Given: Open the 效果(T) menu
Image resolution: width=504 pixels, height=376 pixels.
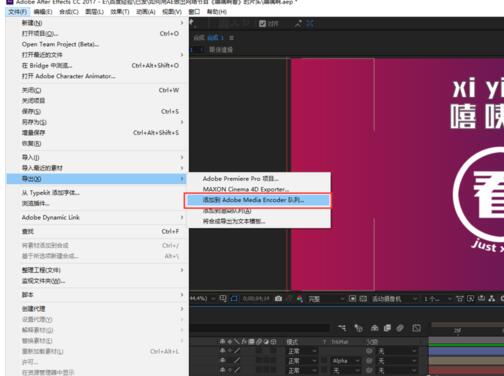Looking at the screenshot, I should point(120,12).
